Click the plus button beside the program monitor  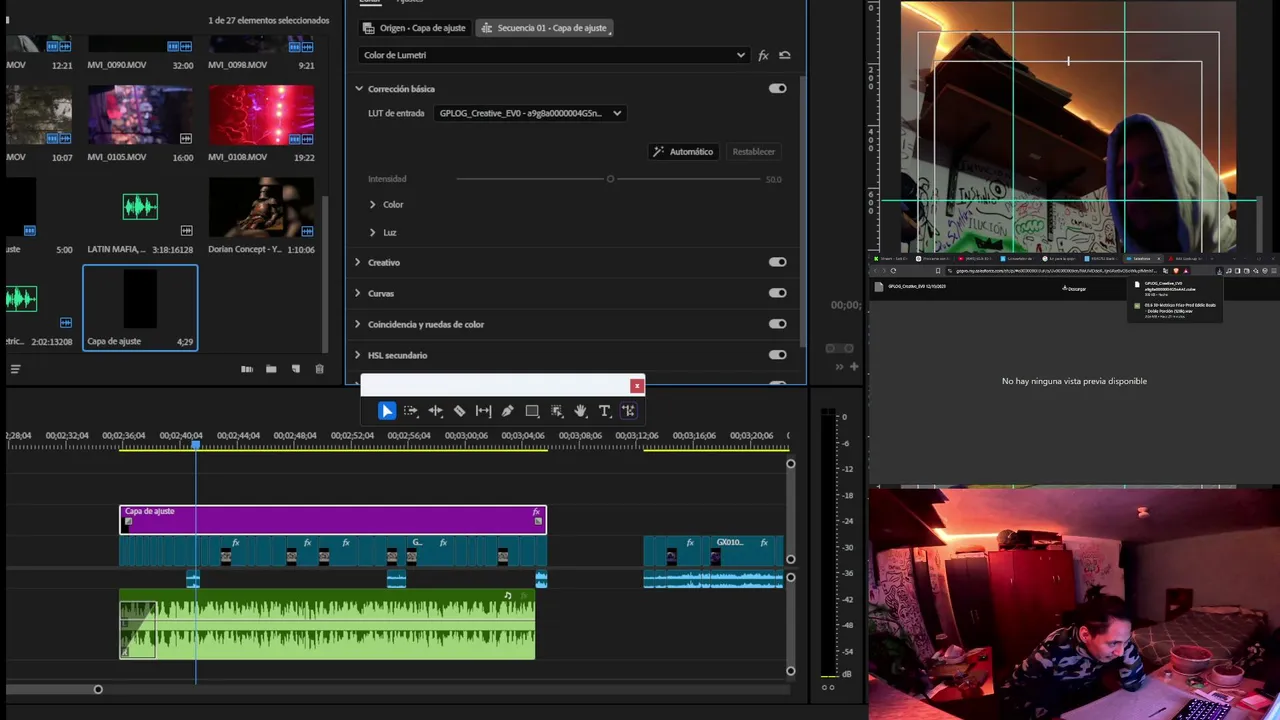pyautogui.click(x=853, y=367)
